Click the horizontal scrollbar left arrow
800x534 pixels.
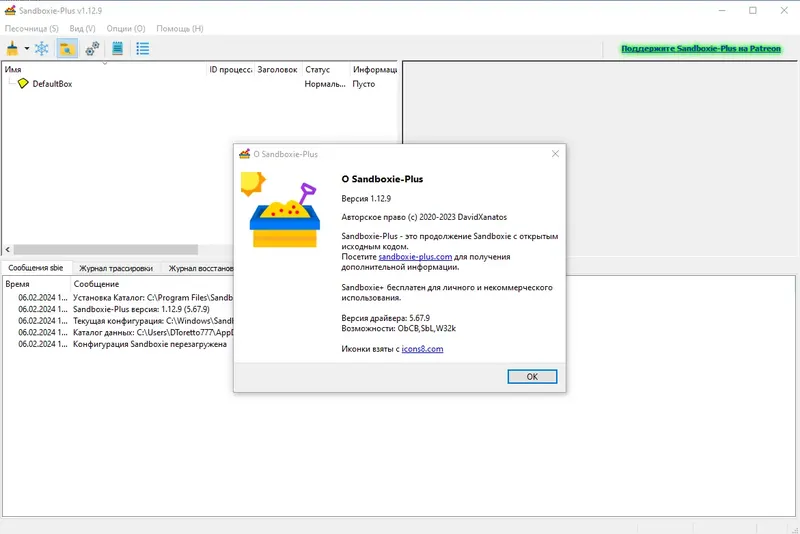(7, 249)
